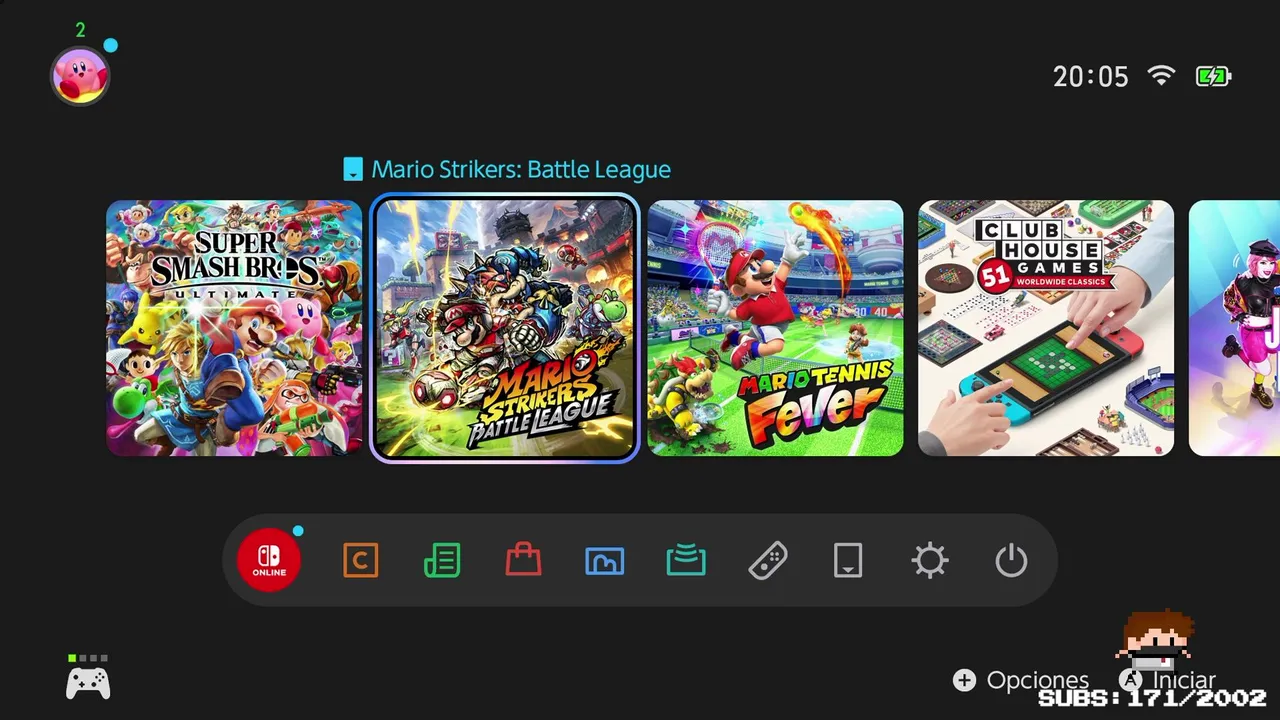Click the Wi-Fi signal status icon

(x=1161, y=76)
